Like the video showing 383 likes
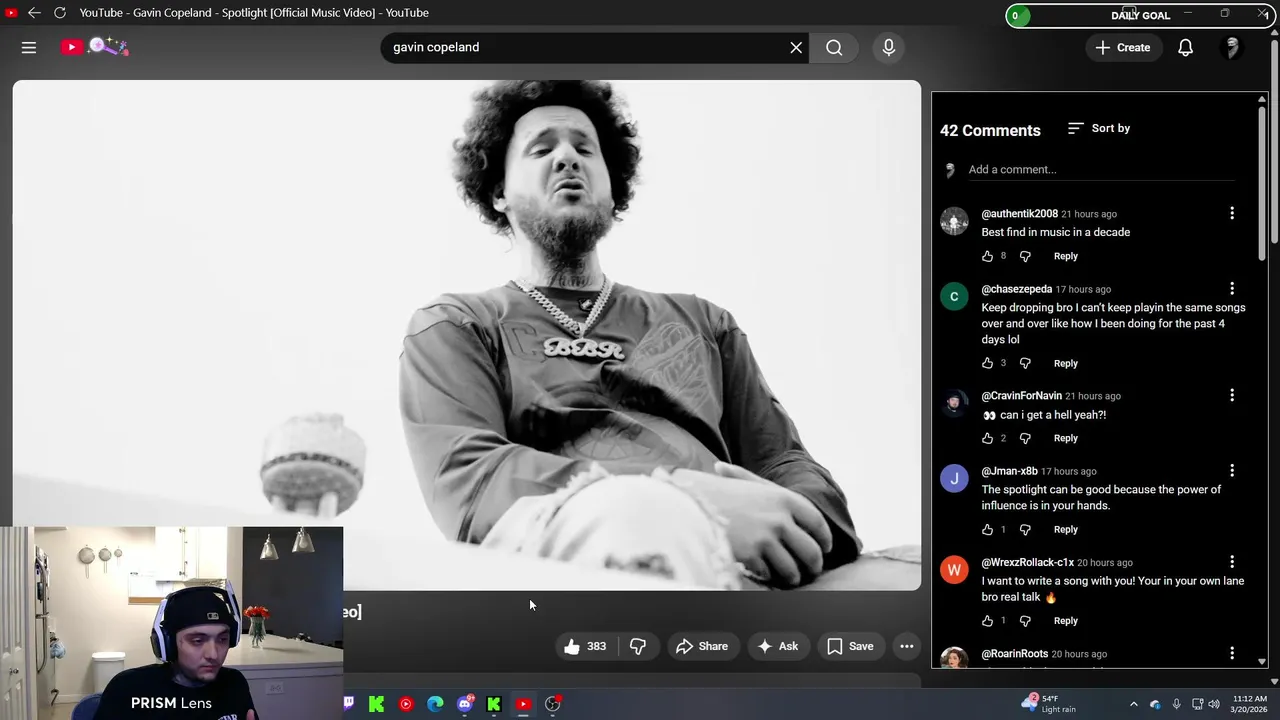1280x720 pixels. [x=585, y=646]
